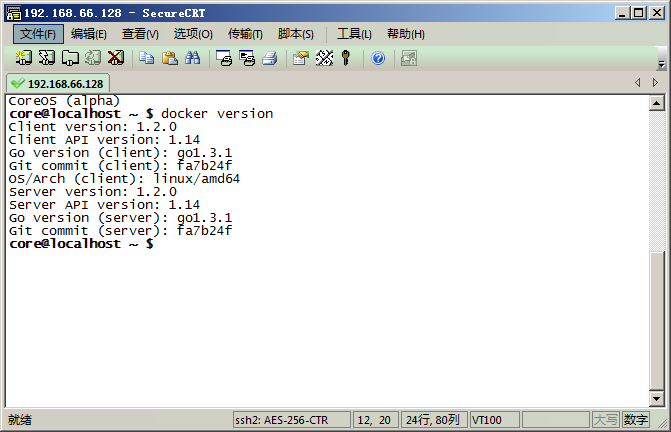Click the Copy icon in toolbar
The image size is (671, 432).
147,58
